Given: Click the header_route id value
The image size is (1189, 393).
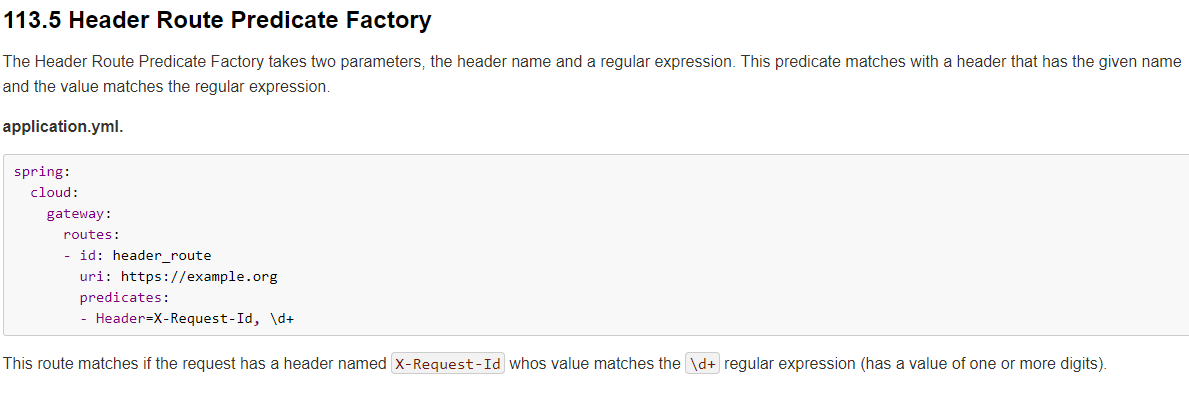Looking at the screenshot, I should point(162,256).
